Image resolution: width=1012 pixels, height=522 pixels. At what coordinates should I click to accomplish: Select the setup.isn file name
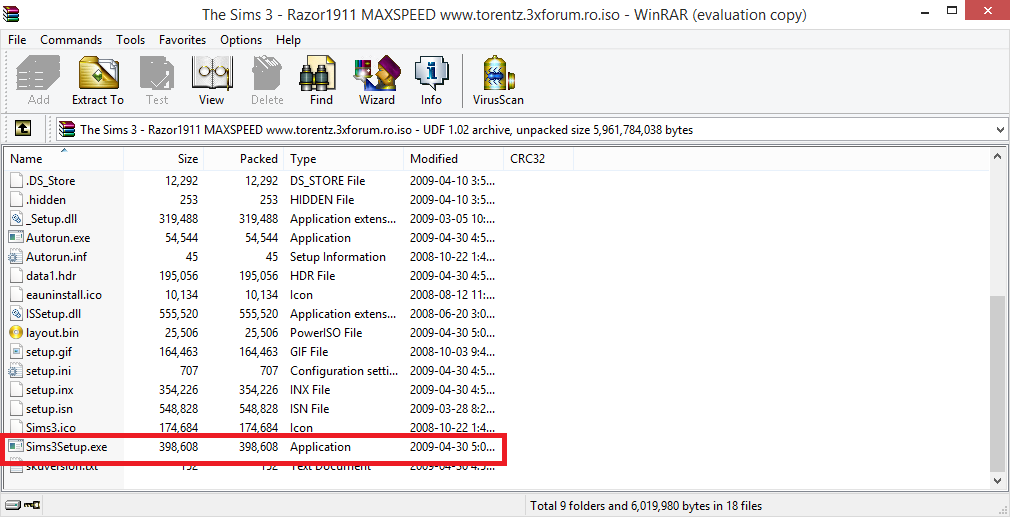[49, 409]
